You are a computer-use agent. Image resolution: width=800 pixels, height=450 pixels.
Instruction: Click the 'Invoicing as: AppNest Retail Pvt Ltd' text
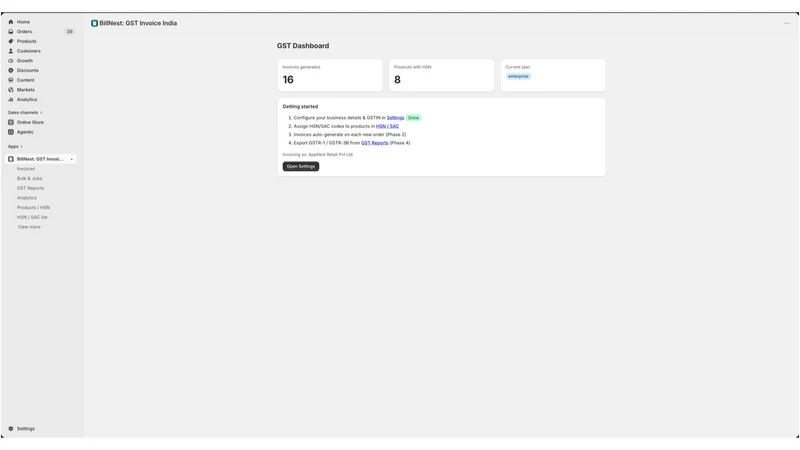(318, 155)
